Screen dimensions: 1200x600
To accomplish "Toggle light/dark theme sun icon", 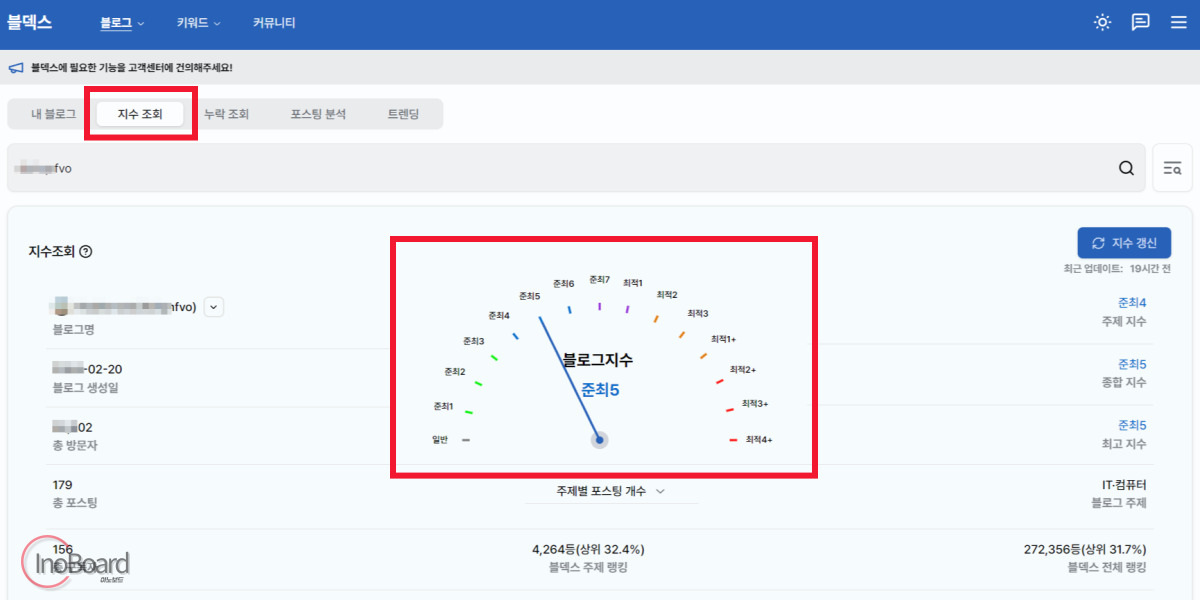I will [1102, 22].
